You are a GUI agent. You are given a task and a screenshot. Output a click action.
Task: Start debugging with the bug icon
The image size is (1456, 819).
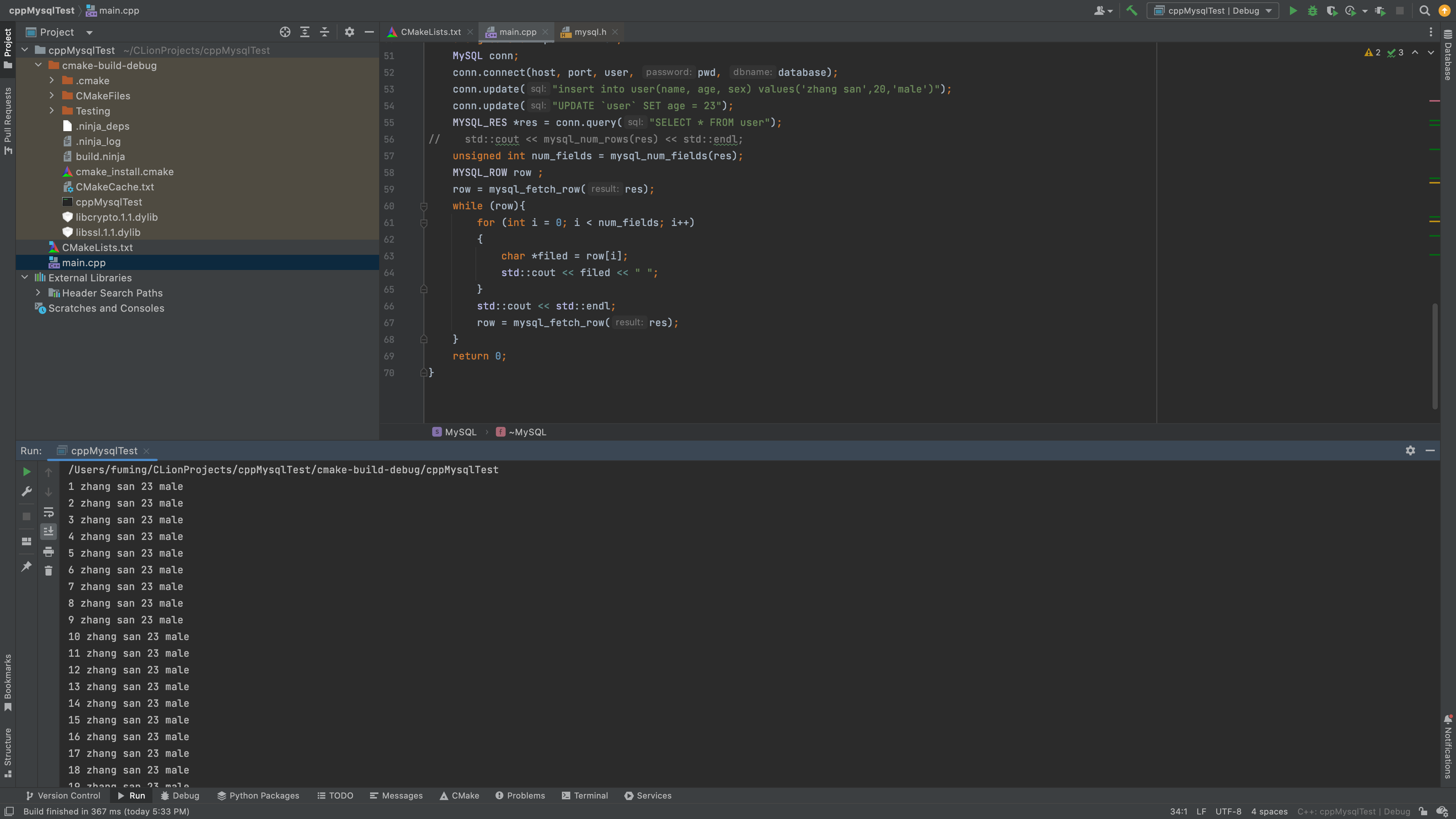[1312, 11]
